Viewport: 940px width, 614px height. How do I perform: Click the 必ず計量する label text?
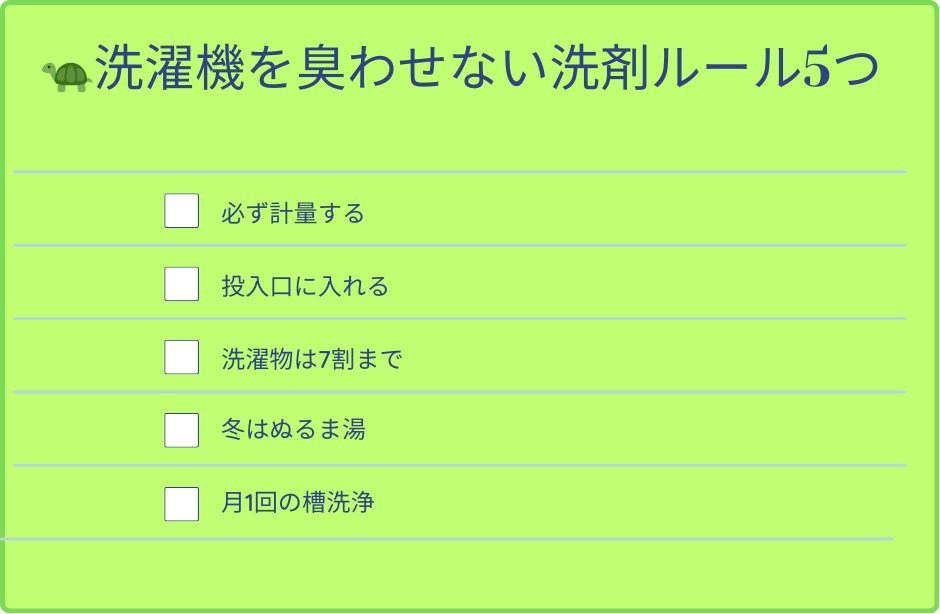pyautogui.click(x=292, y=213)
